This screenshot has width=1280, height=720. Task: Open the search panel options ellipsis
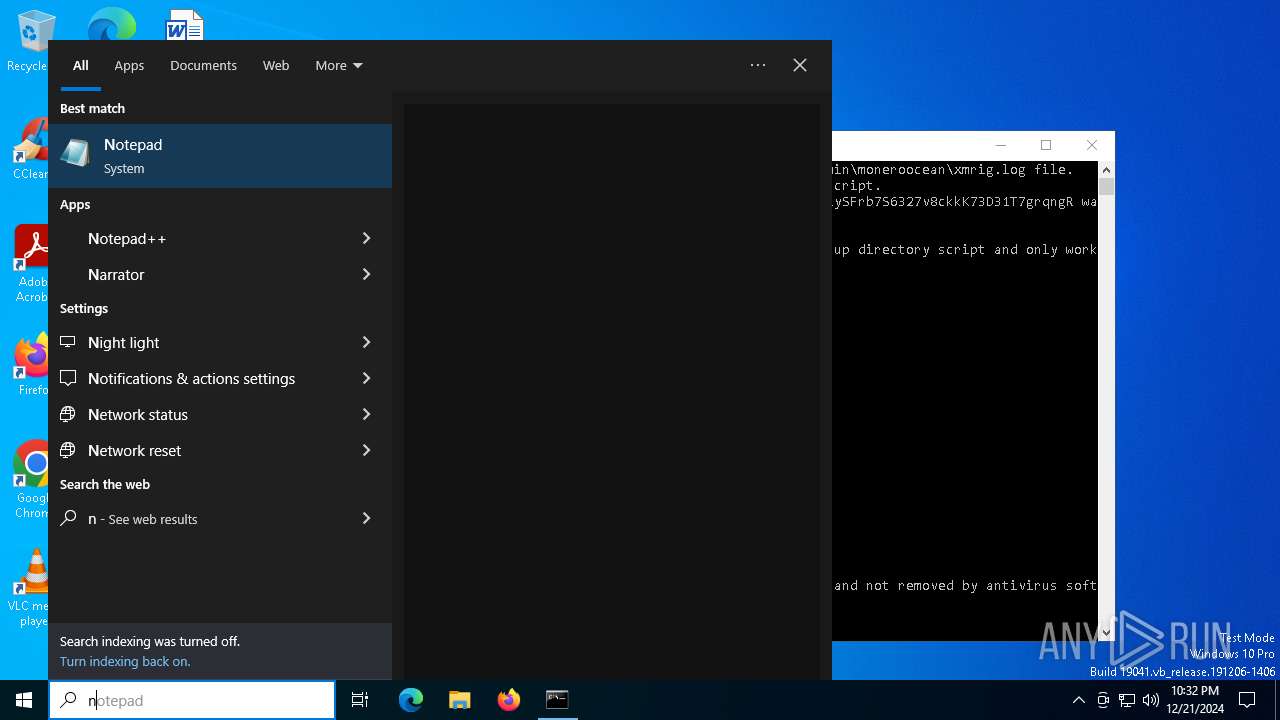758,65
